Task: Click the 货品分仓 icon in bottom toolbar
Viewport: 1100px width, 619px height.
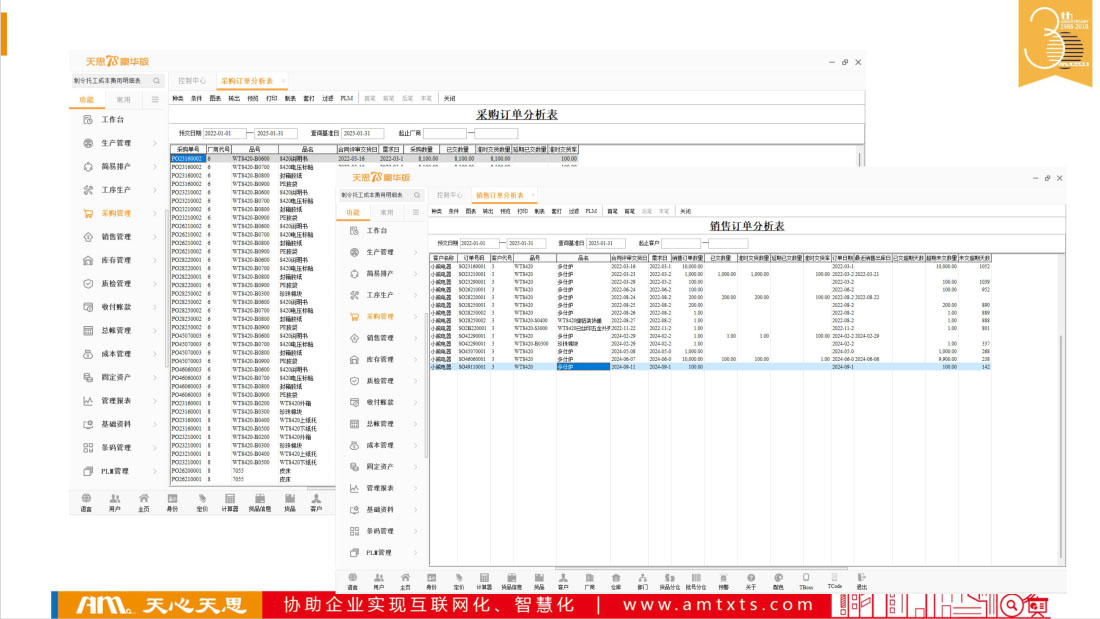Action: (669, 581)
